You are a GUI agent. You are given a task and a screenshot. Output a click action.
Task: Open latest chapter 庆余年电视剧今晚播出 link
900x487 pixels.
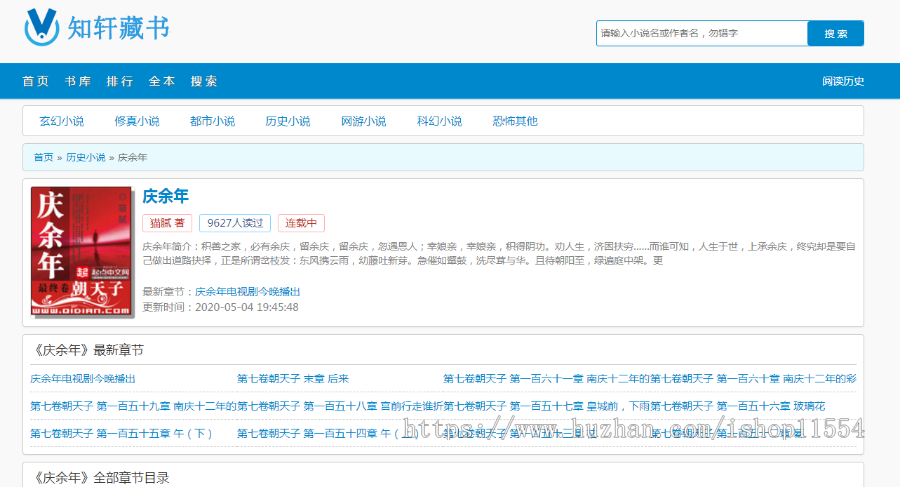(247, 291)
